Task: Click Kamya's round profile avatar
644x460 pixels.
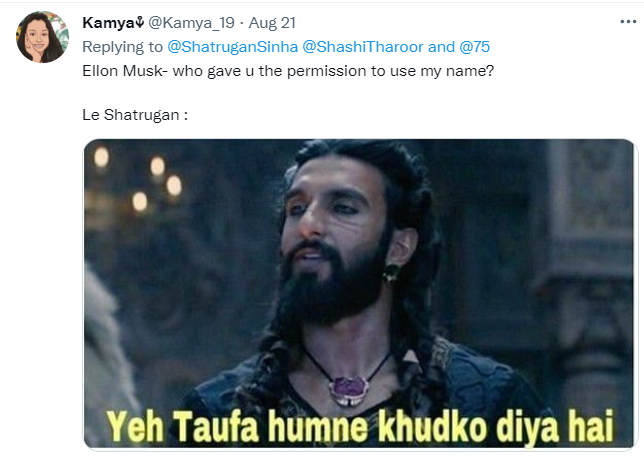Action: coord(42,37)
